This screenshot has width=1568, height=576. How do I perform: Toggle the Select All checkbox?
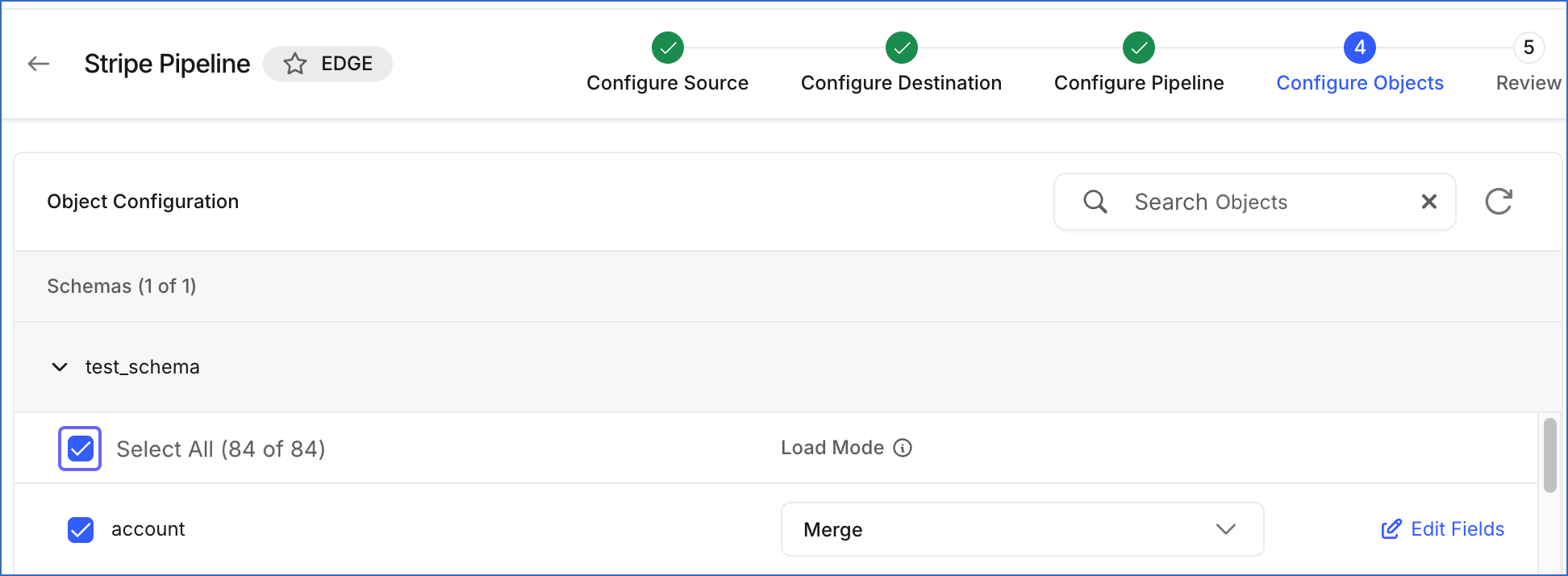tap(80, 449)
